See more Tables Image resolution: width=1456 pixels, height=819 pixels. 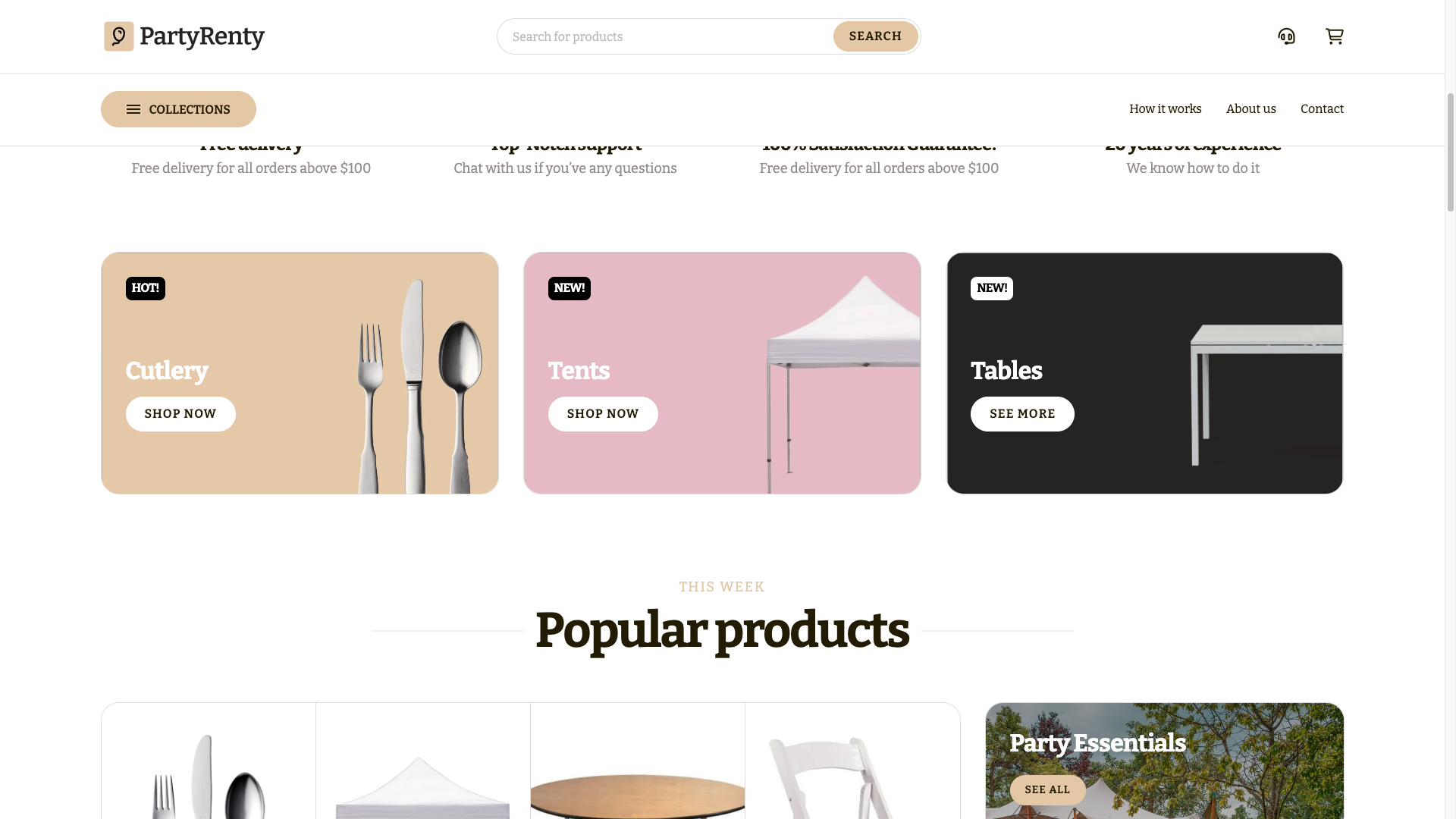click(1022, 414)
